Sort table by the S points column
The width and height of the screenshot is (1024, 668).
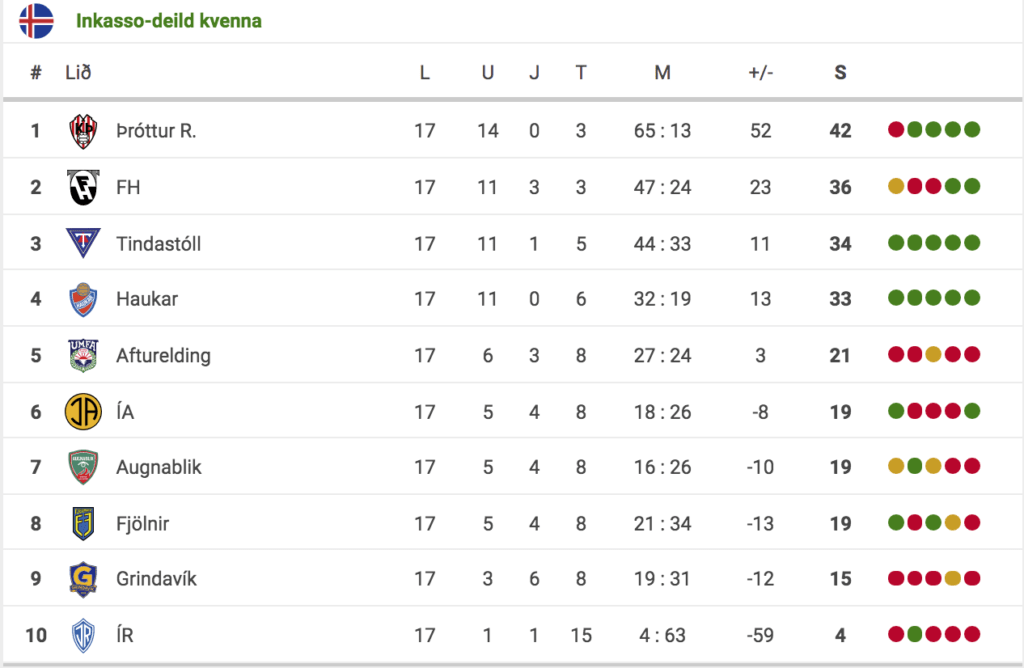tap(840, 72)
